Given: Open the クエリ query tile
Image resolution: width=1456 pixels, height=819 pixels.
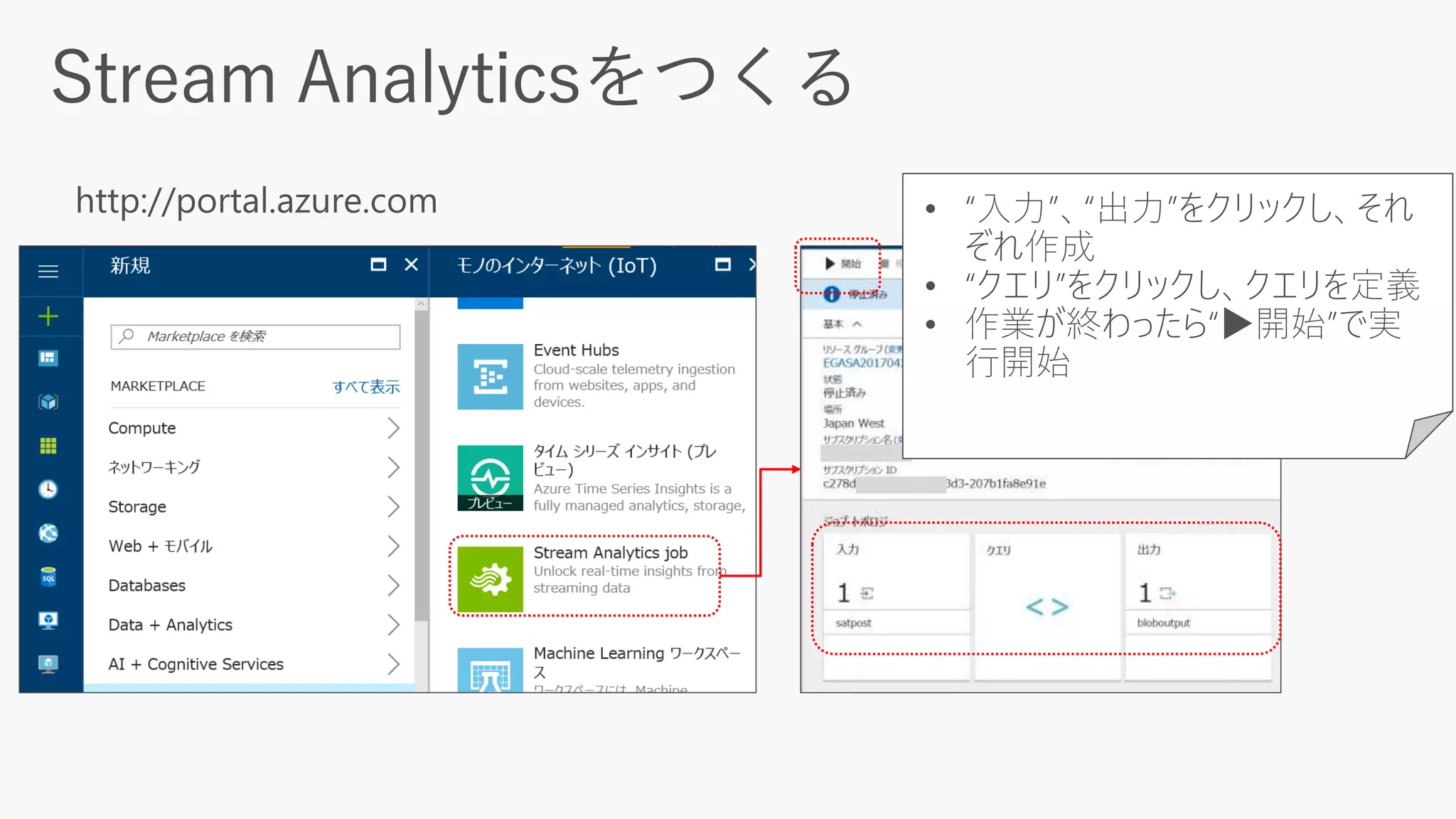Looking at the screenshot, I should point(1046,606).
